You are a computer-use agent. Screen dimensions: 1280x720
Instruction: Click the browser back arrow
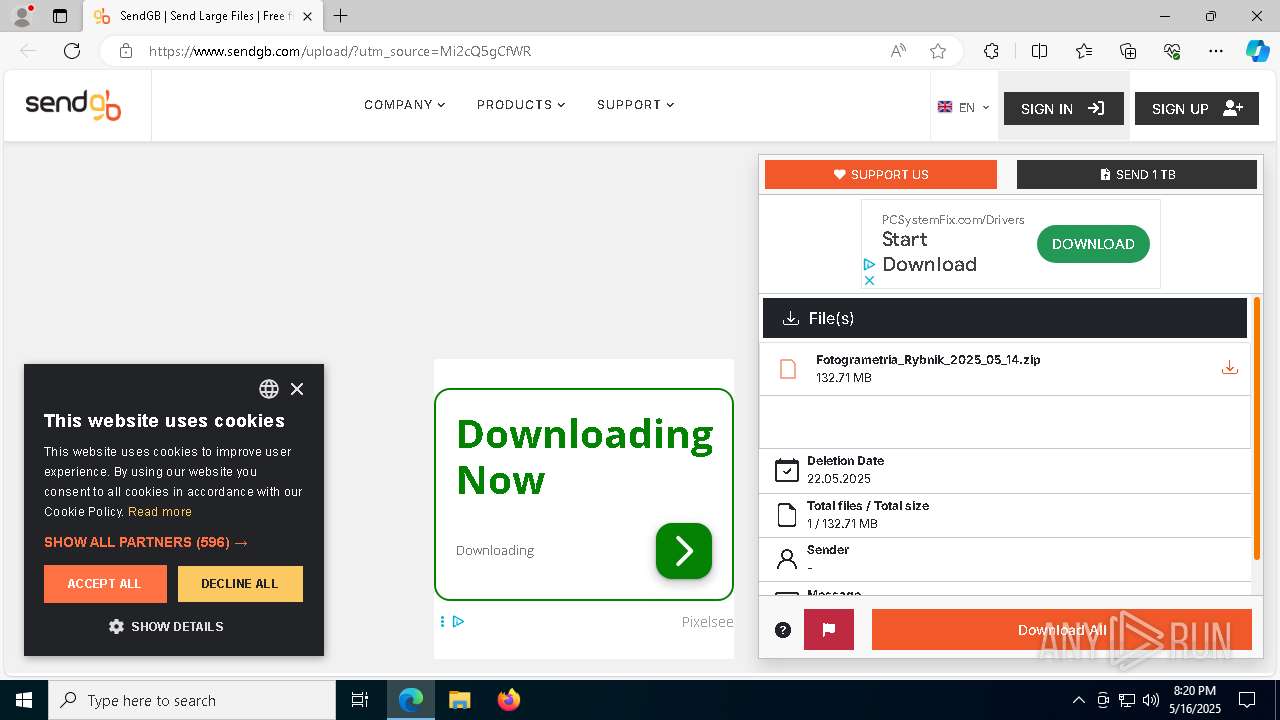click(x=28, y=51)
